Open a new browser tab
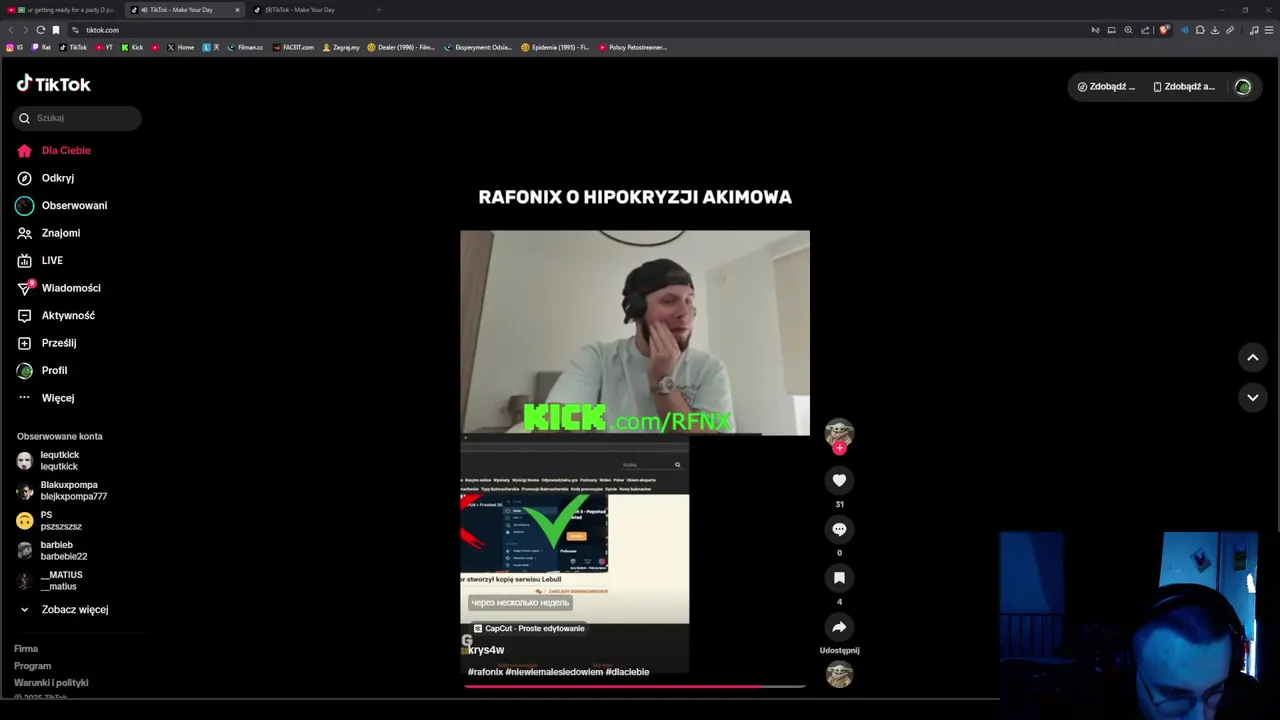 tap(378, 10)
